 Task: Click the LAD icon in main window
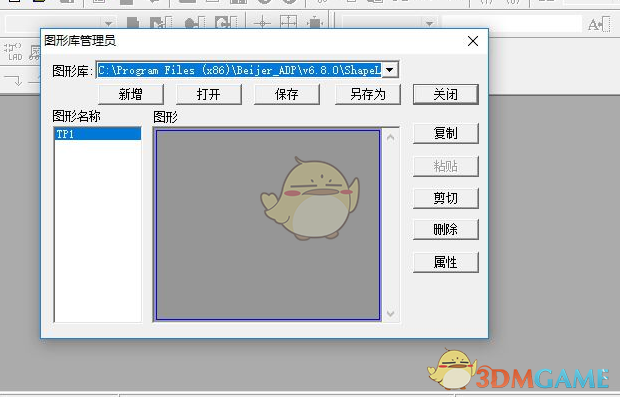(13, 52)
